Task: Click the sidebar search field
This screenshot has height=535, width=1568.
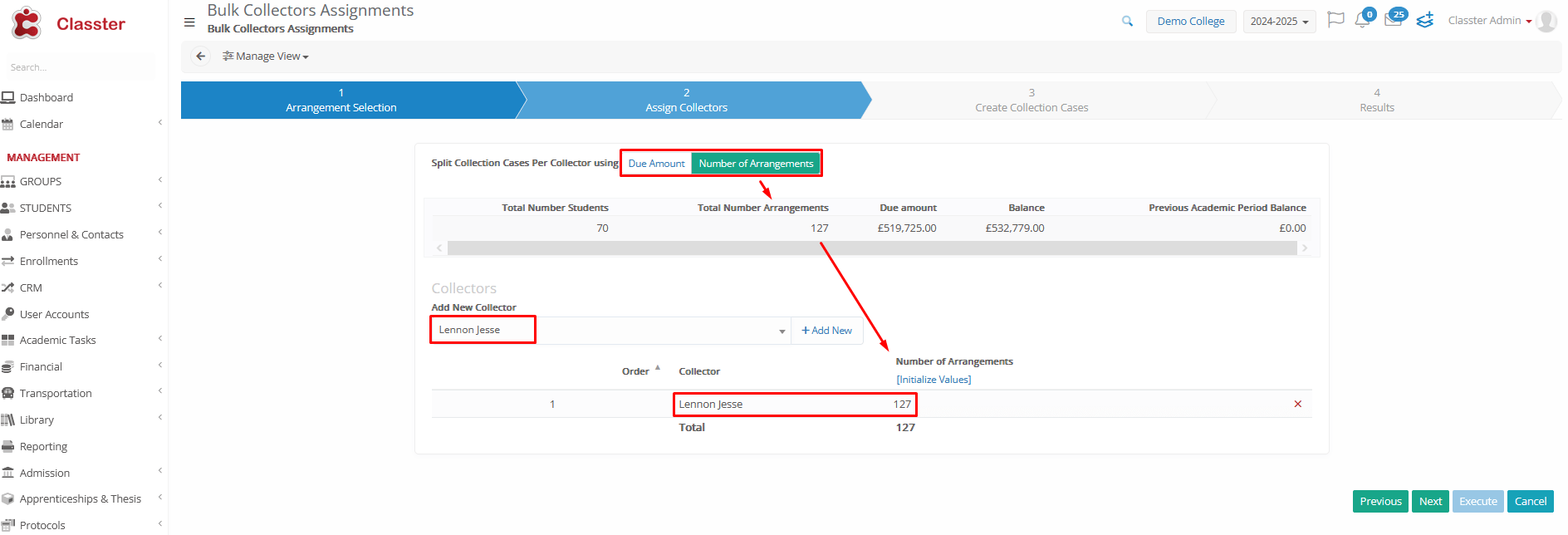Action: click(80, 67)
